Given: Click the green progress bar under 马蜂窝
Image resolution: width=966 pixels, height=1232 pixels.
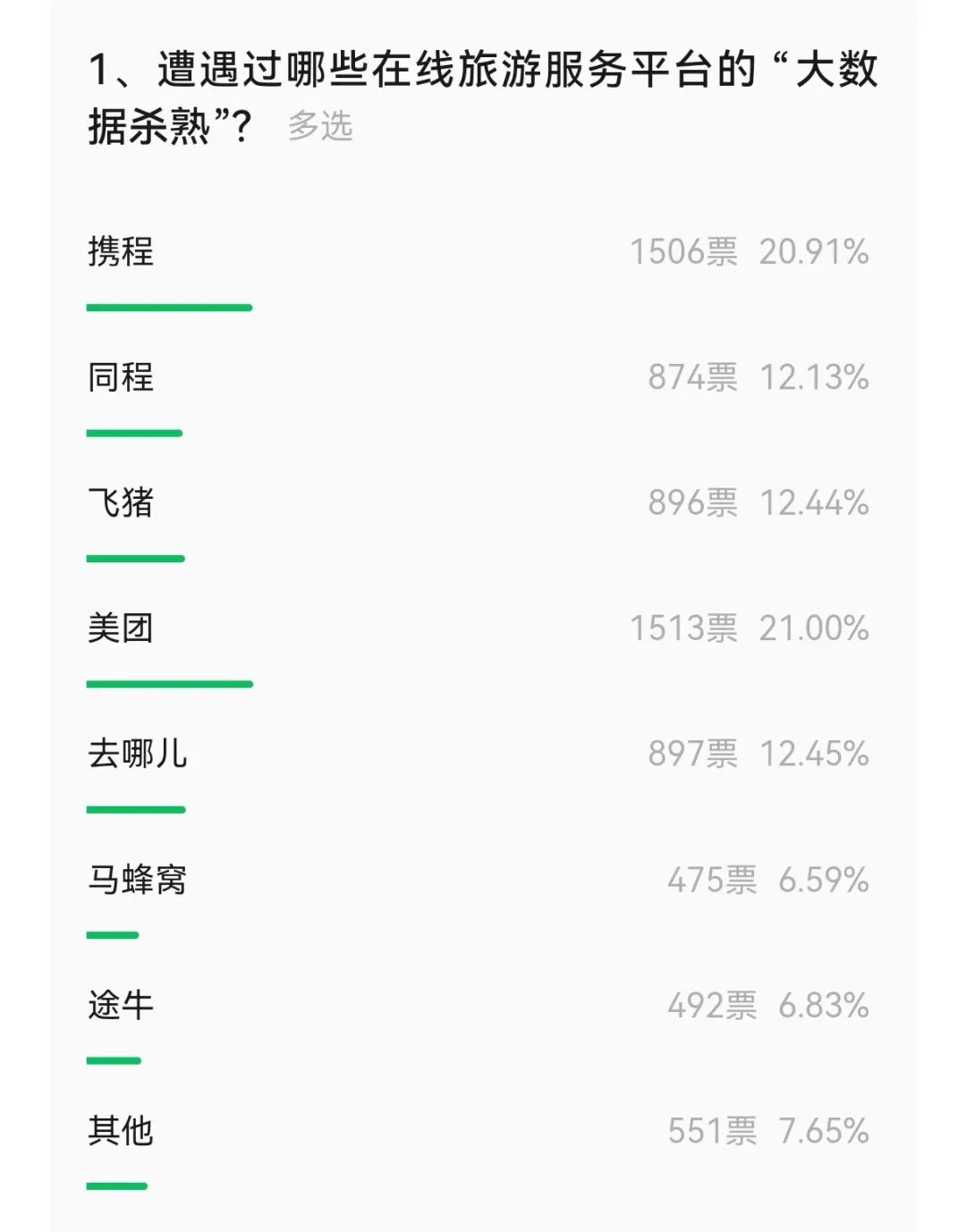Looking at the screenshot, I should (x=113, y=935).
